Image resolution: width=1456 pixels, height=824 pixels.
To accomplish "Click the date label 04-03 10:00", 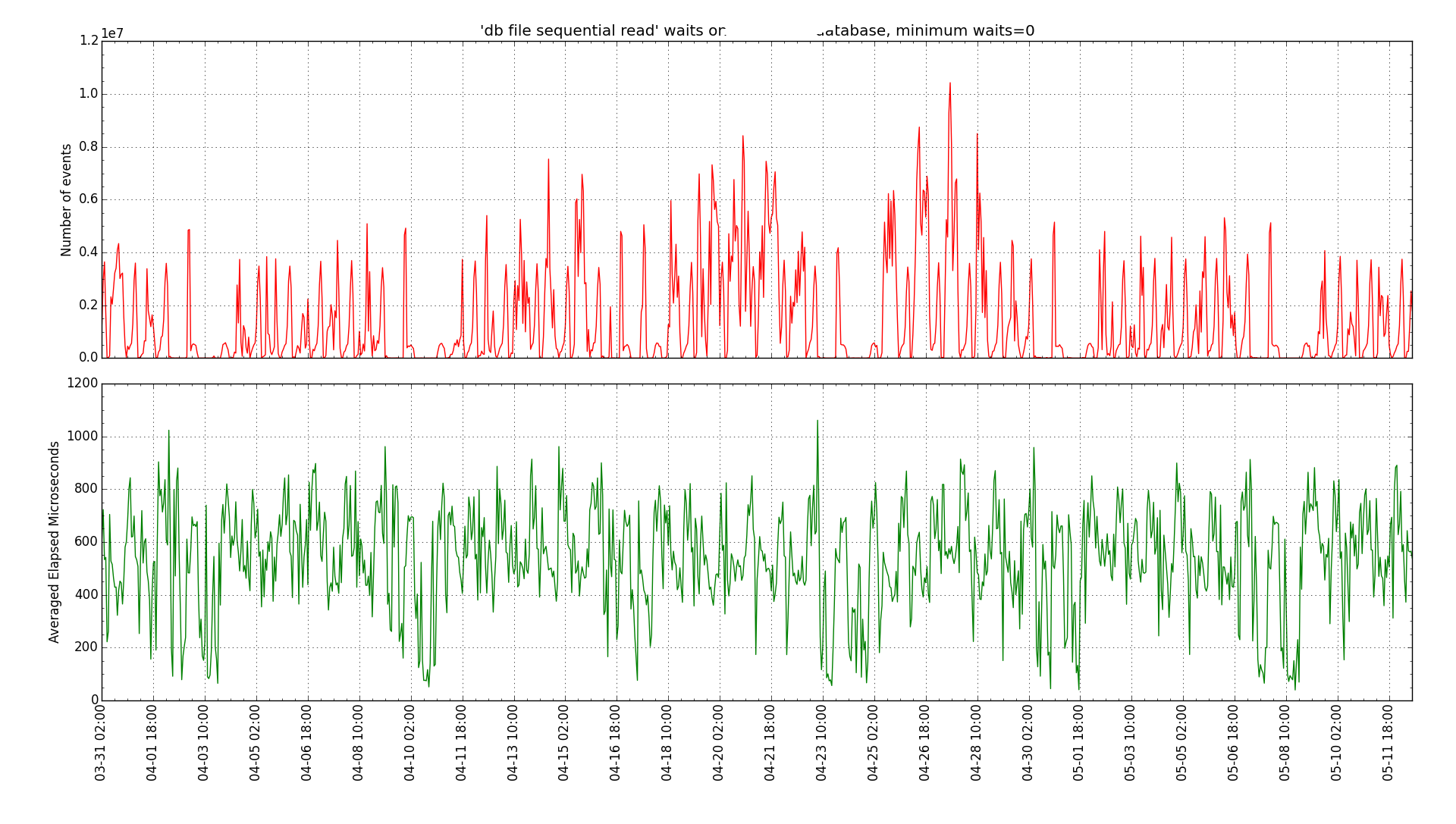I will pos(203,743).
